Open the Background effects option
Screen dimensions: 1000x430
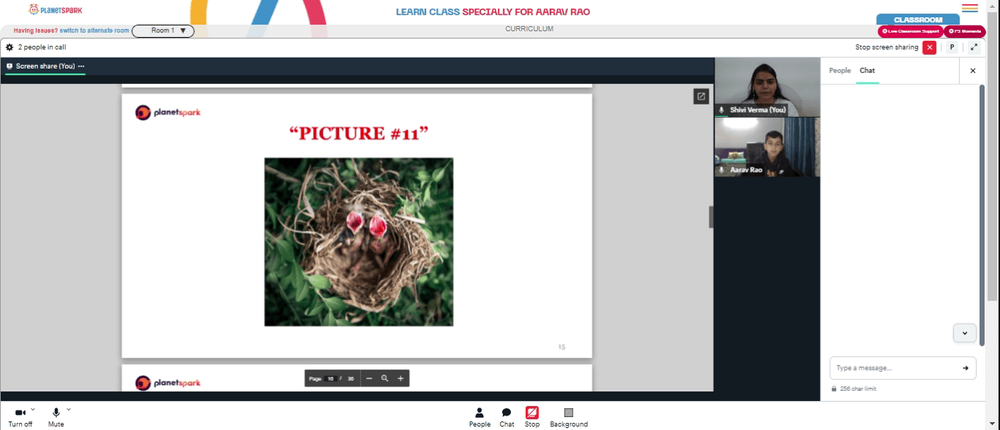tap(569, 417)
